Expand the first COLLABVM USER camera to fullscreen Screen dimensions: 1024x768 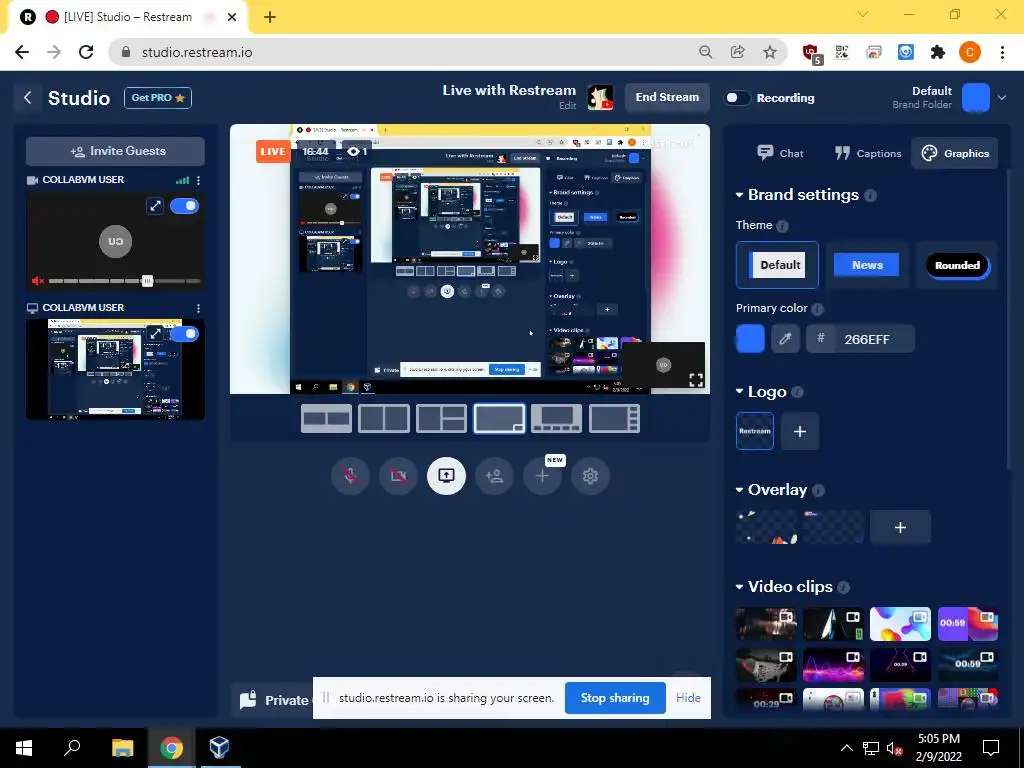[155, 206]
